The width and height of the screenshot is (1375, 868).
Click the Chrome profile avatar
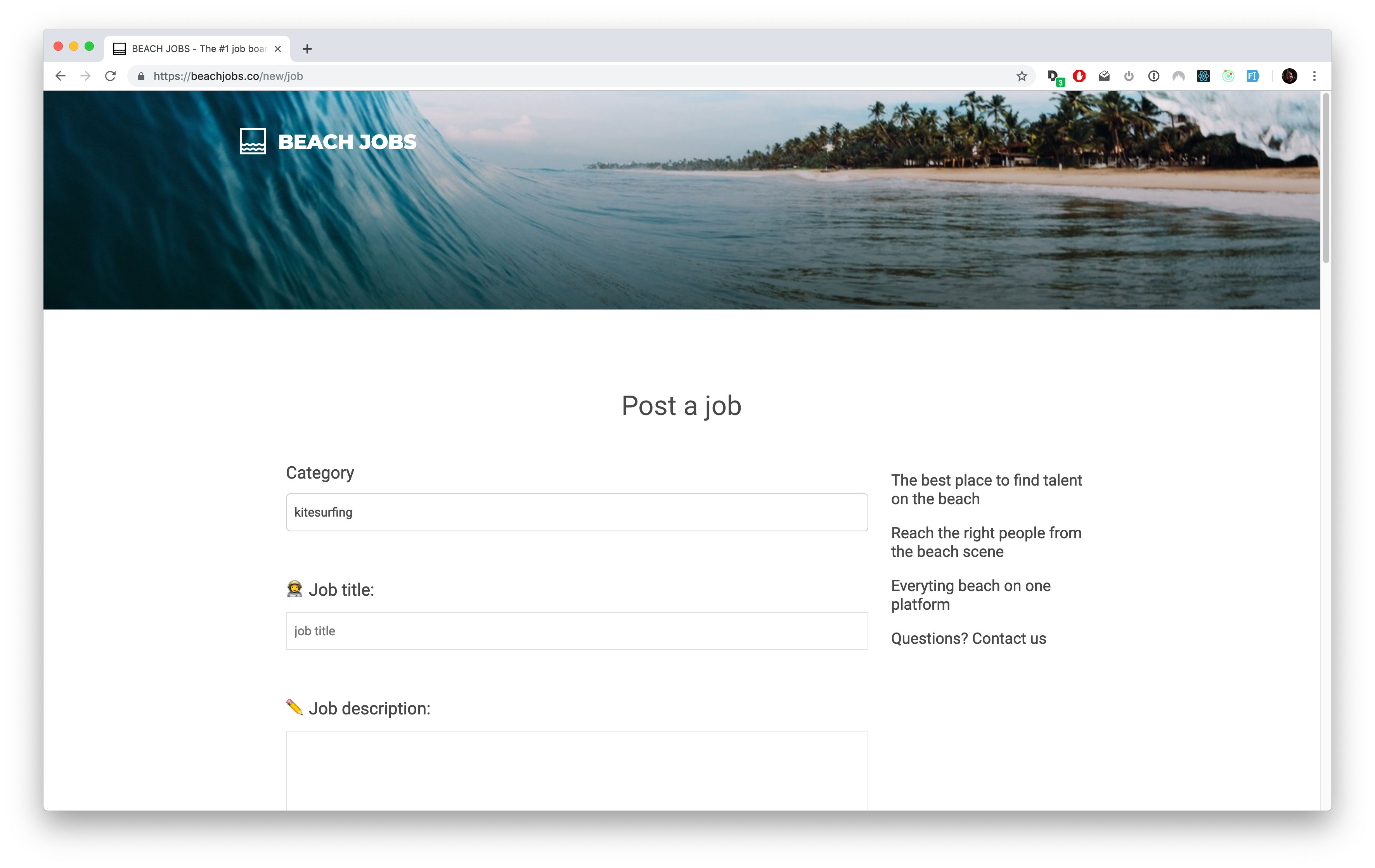pos(1288,76)
